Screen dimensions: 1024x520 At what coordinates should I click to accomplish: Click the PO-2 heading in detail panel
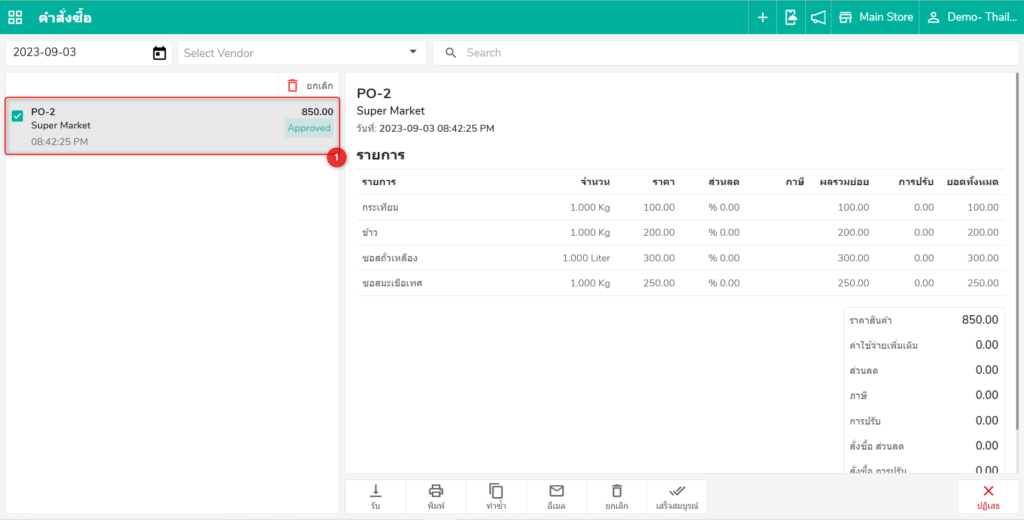(374, 94)
